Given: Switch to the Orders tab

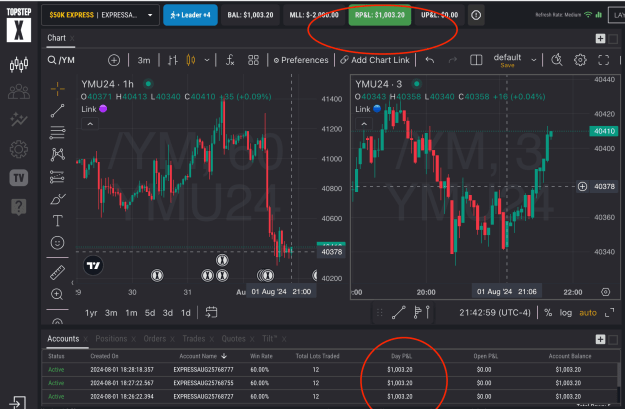Looking at the screenshot, I should 155,339.
